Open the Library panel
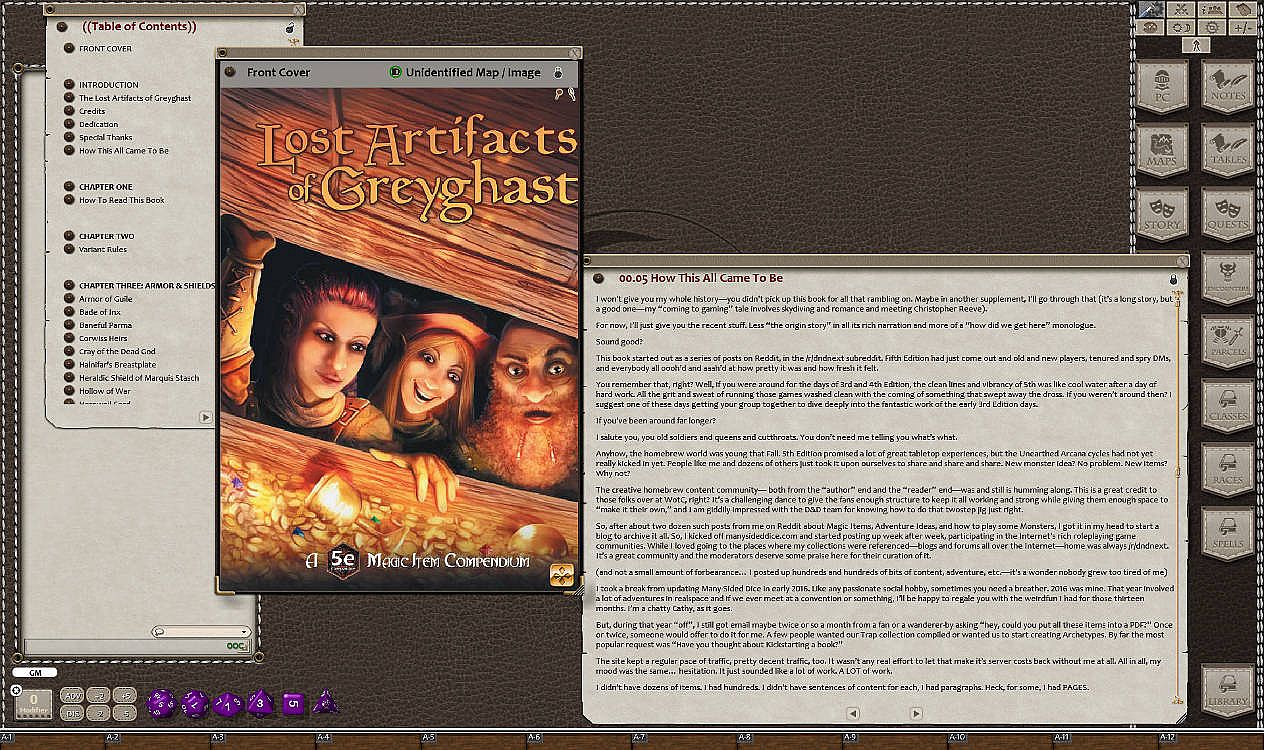1264x750 pixels. point(1227,690)
